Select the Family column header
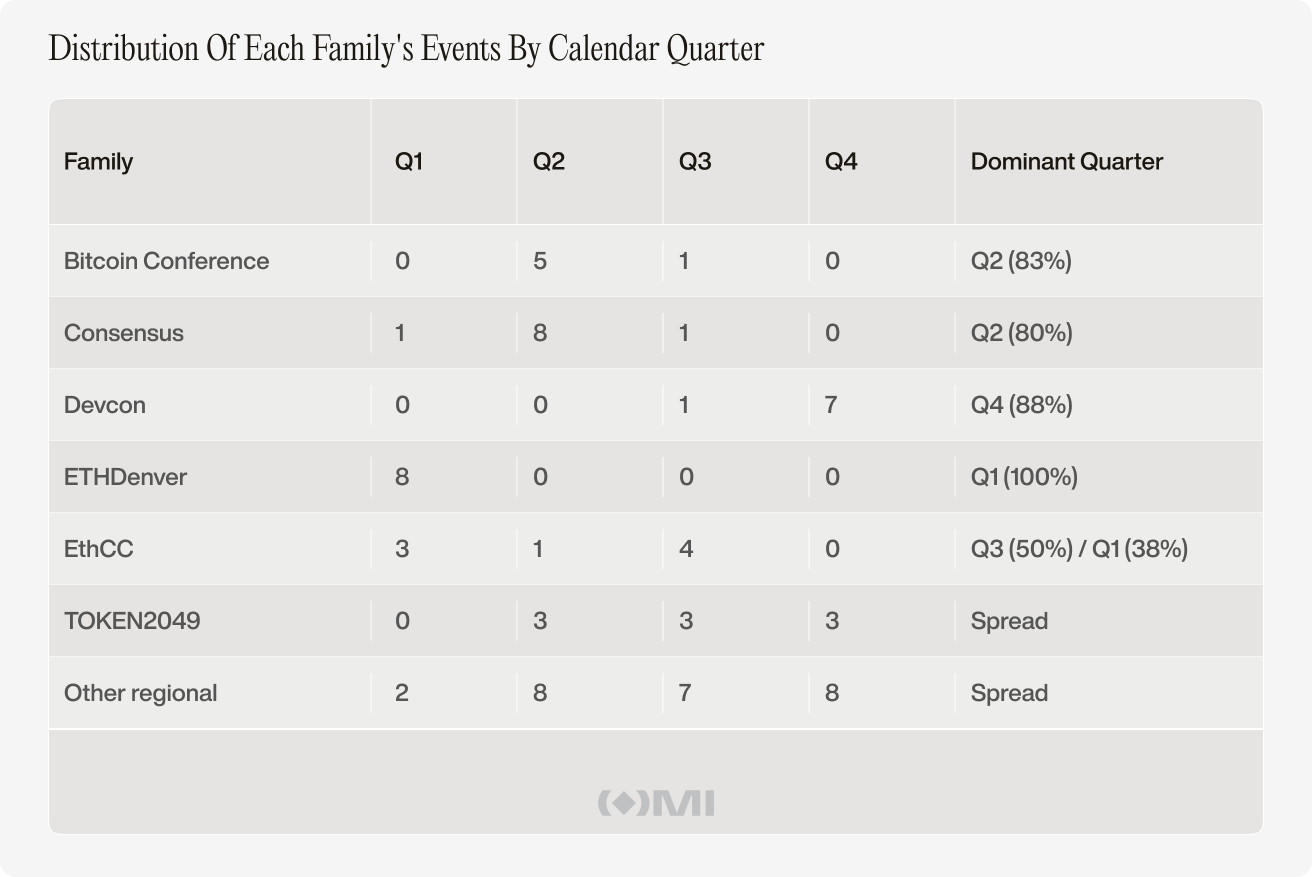The width and height of the screenshot is (1312, 877). pos(98,161)
